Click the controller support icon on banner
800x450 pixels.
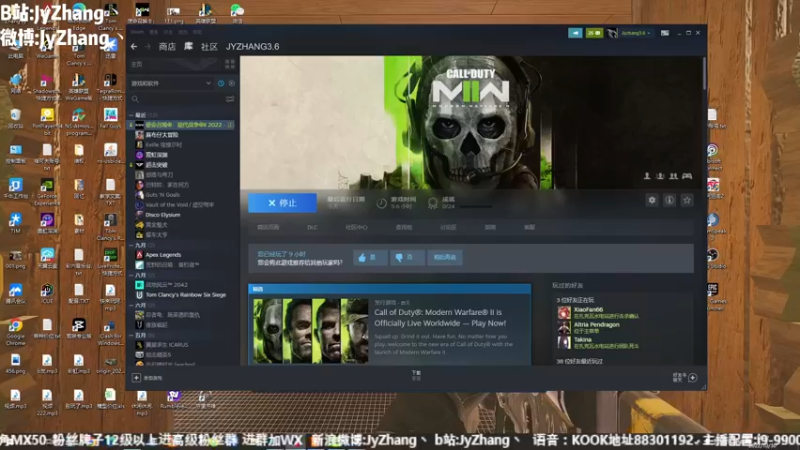point(687,176)
